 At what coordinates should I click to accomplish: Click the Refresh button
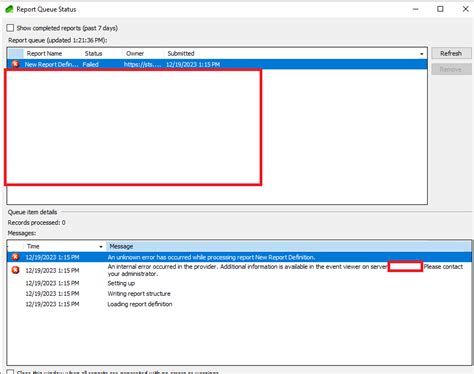(451, 53)
